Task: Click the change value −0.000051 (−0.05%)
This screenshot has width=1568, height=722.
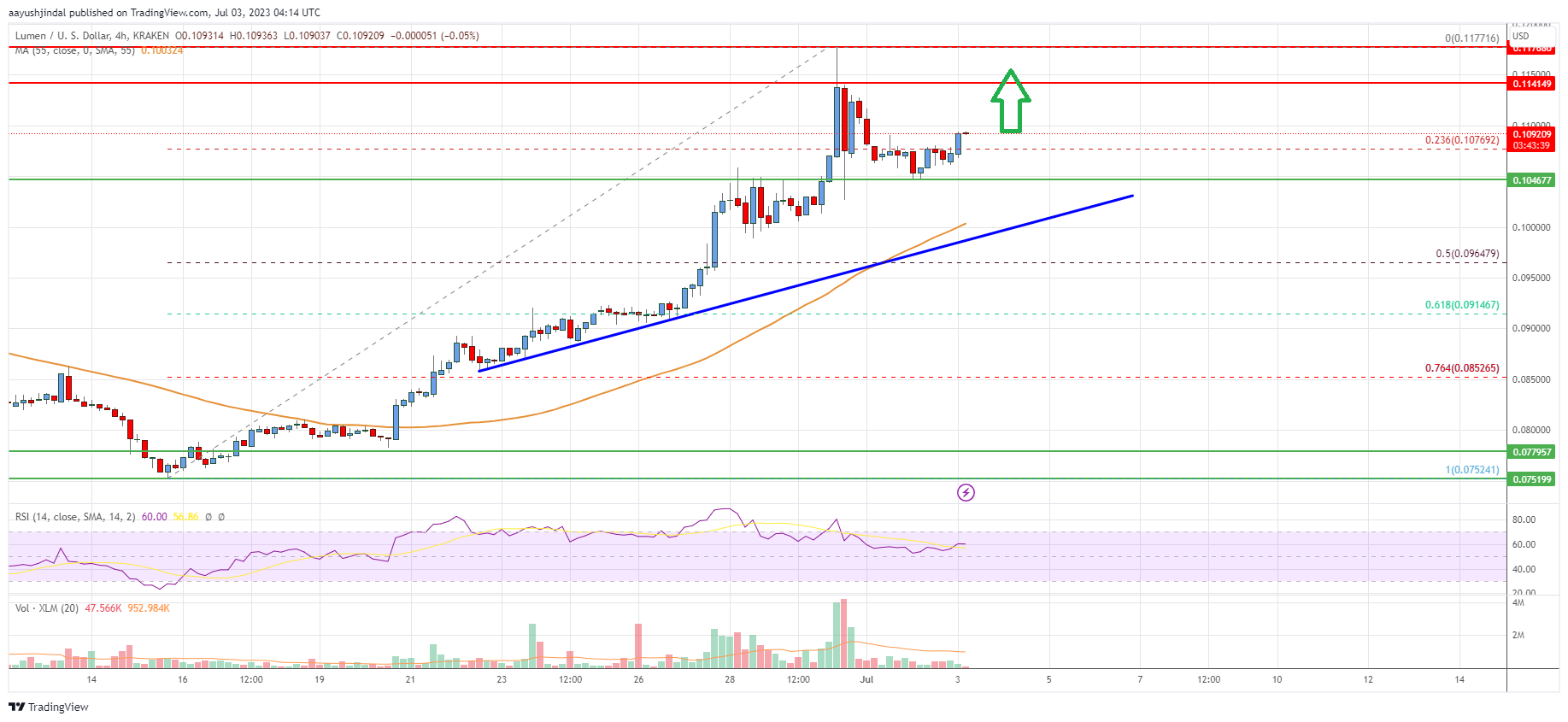Action: [x=435, y=36]
